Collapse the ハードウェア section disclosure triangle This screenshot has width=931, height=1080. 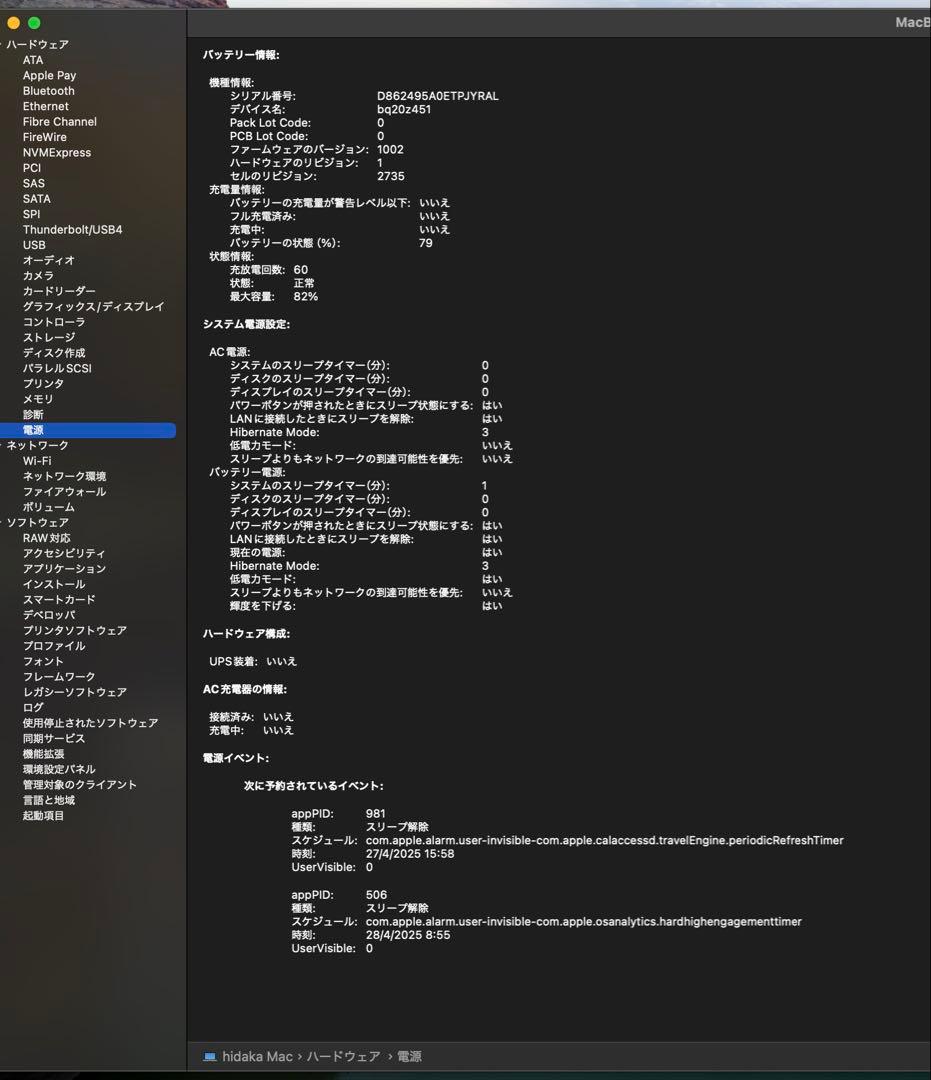[4, 44]
